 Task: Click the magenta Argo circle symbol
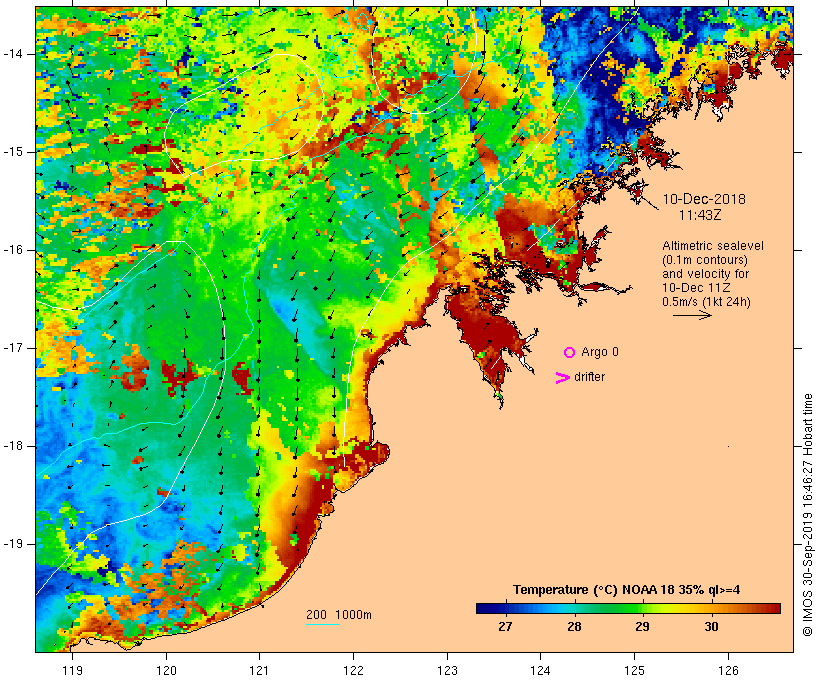pos(570,353)
